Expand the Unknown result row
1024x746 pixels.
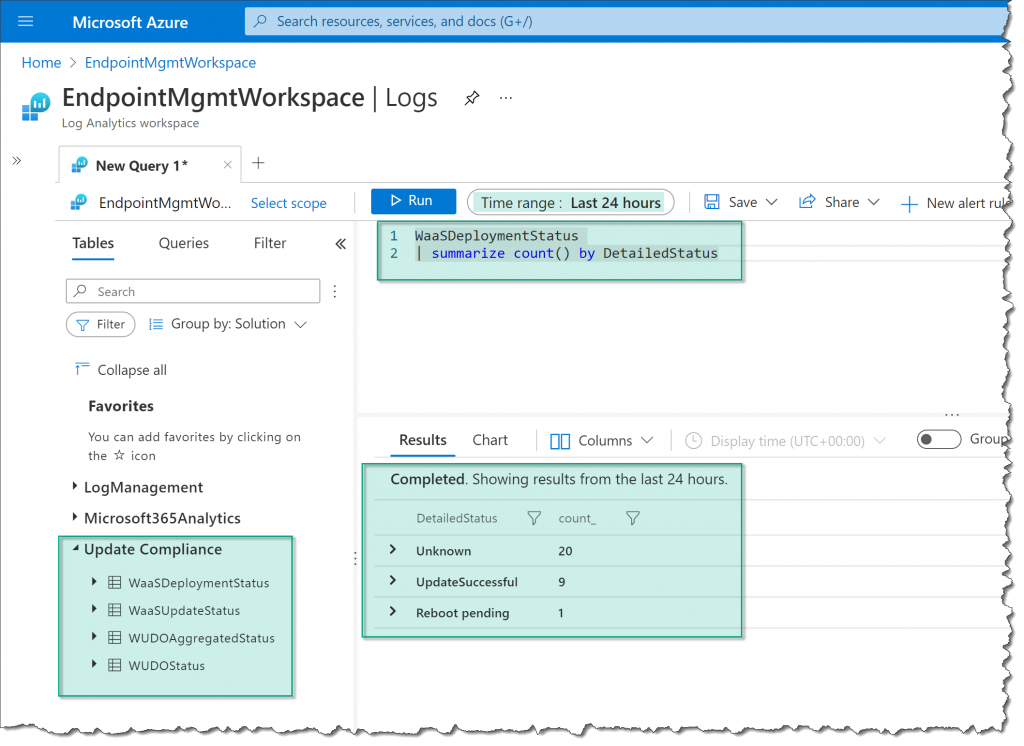point(392,549)
